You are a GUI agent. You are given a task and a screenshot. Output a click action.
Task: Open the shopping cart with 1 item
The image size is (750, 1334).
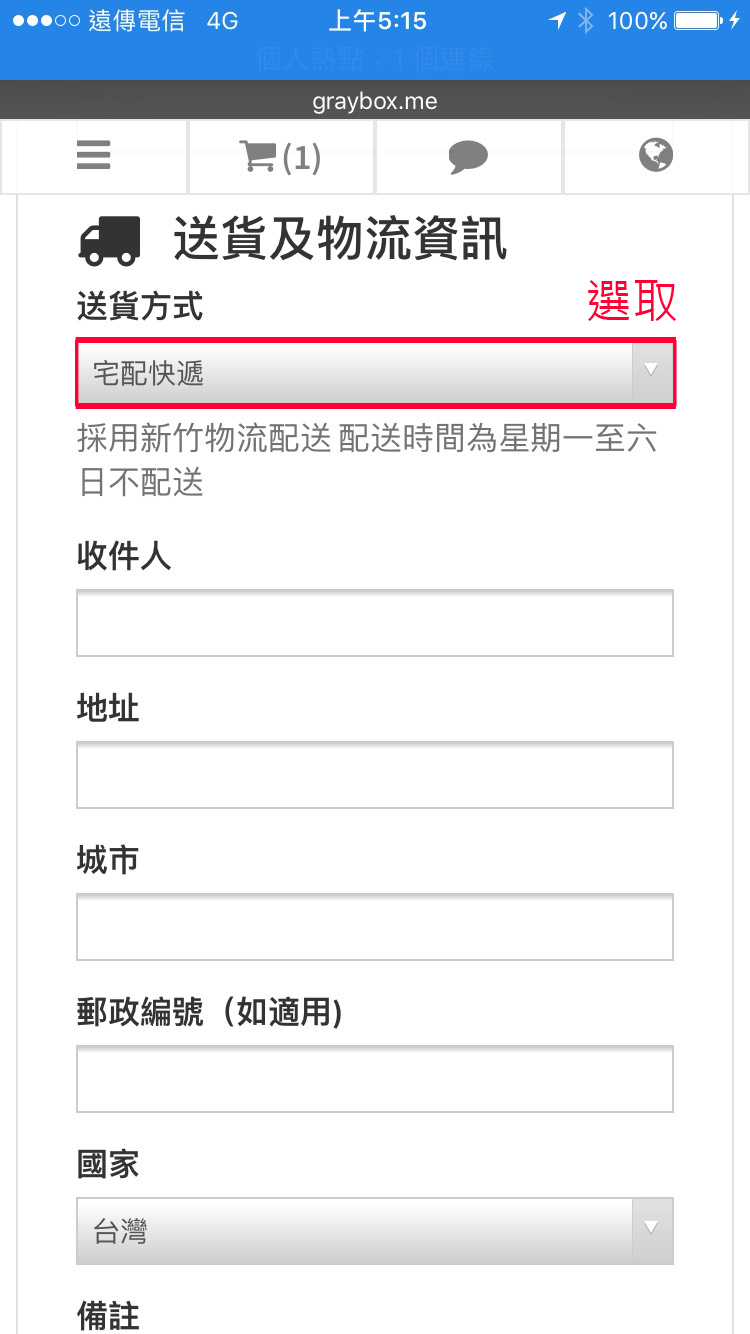(280, 156)
